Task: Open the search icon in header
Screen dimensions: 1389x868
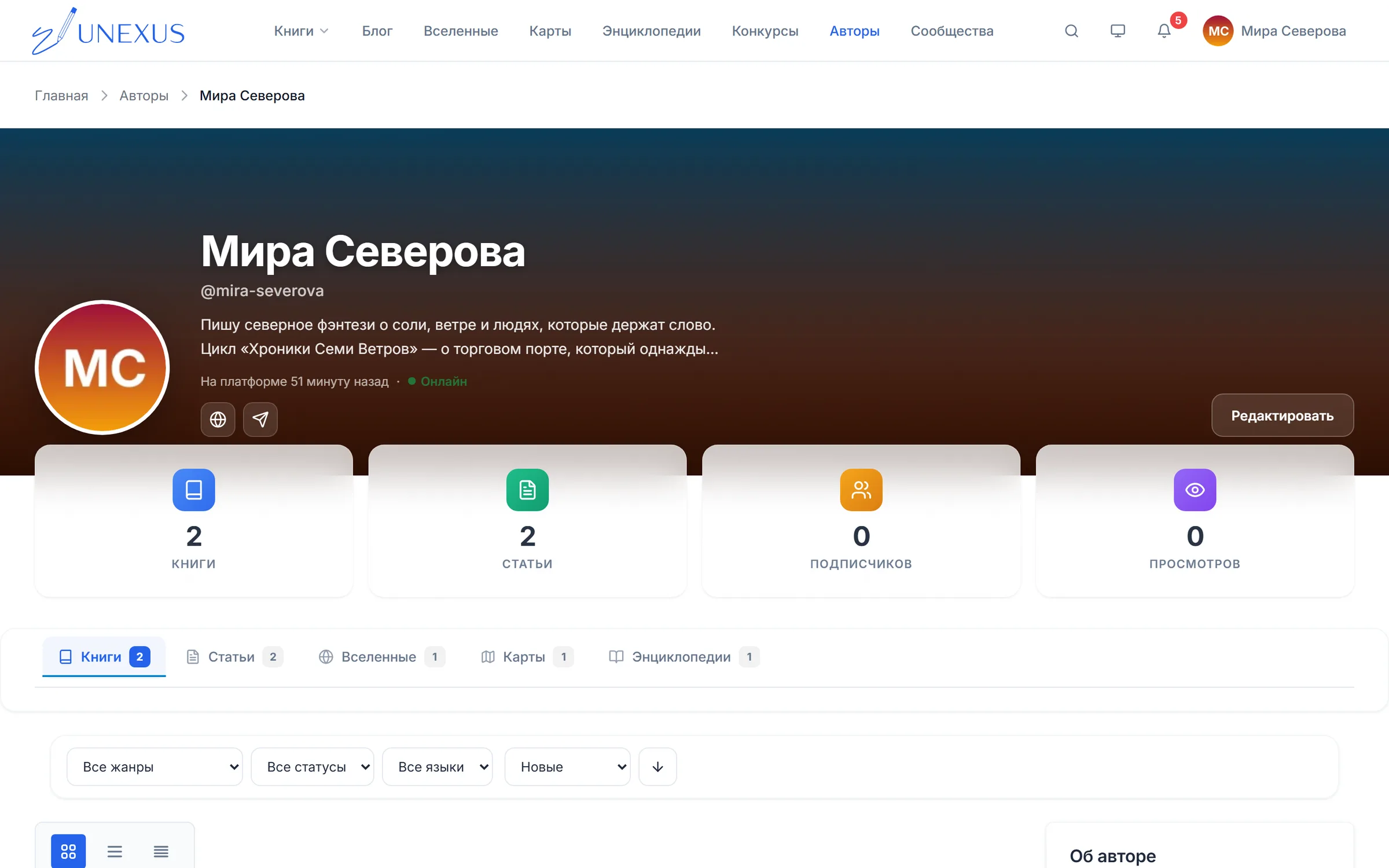Action: tap(1071, 31)
